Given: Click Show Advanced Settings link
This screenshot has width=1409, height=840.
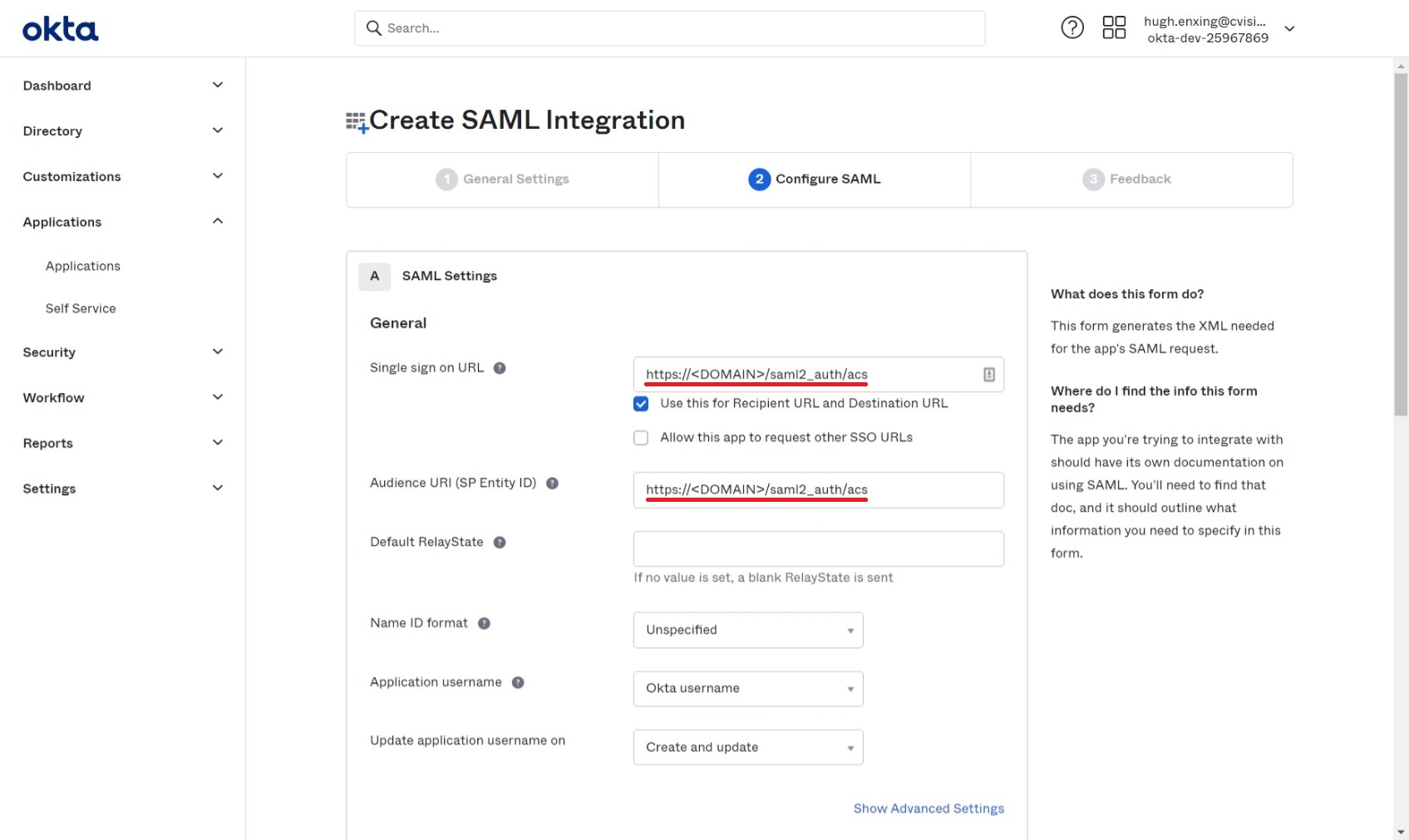Looking at the screenshot, I should pos(929,808).
